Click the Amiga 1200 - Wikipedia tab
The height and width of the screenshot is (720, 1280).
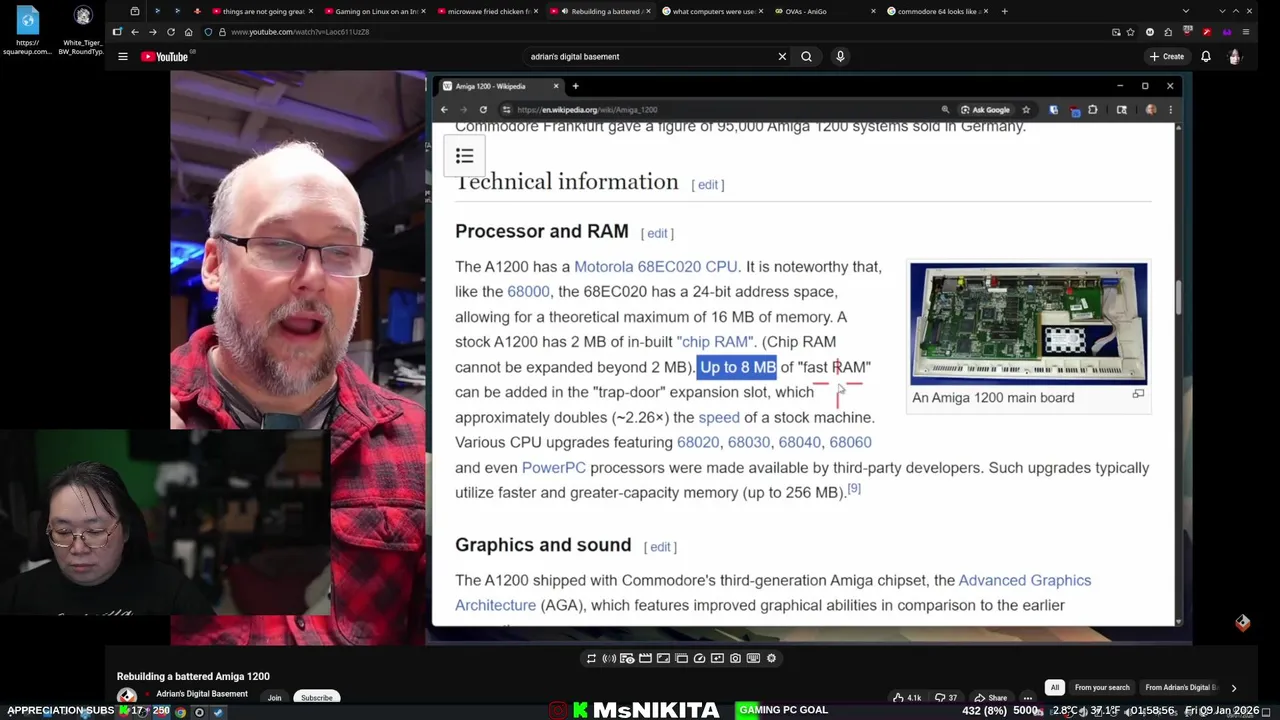click(500, 86)
